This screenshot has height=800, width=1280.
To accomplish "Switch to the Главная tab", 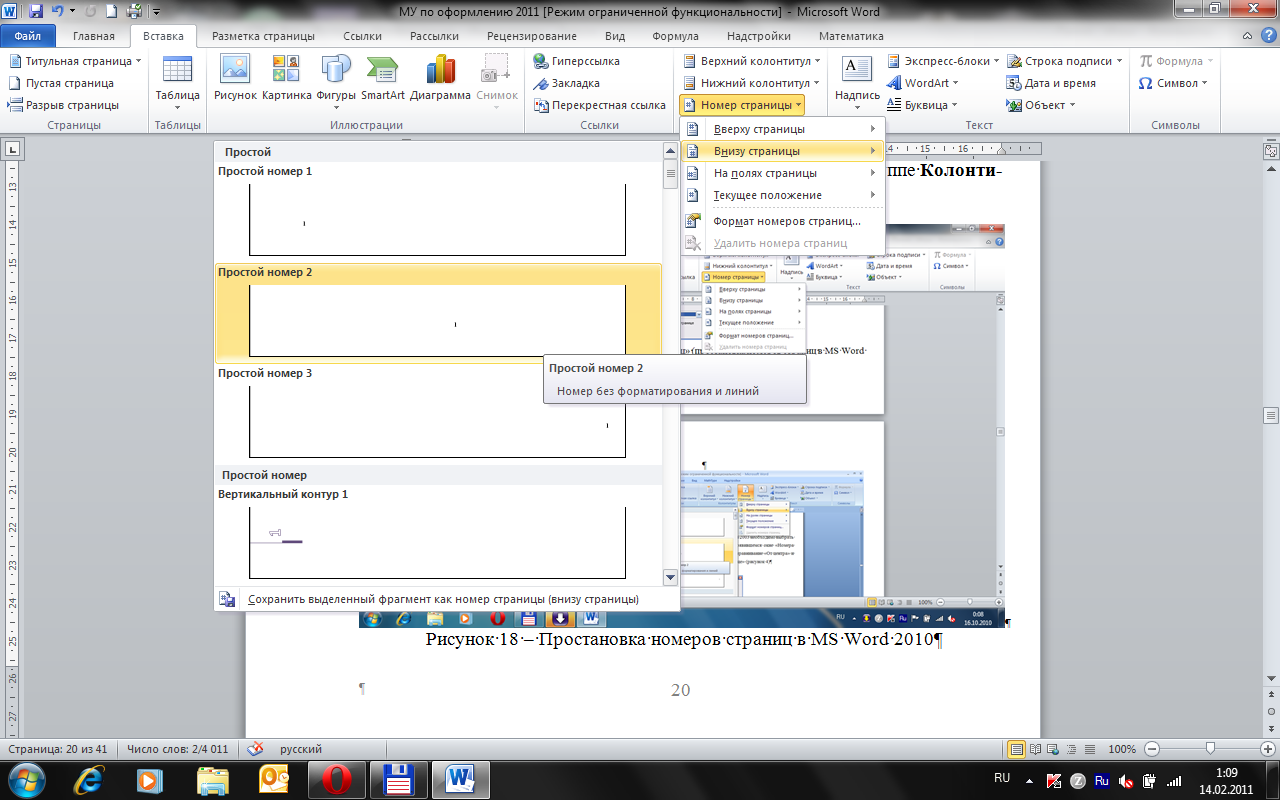I will pyautogui.click(x=94, y=36).
